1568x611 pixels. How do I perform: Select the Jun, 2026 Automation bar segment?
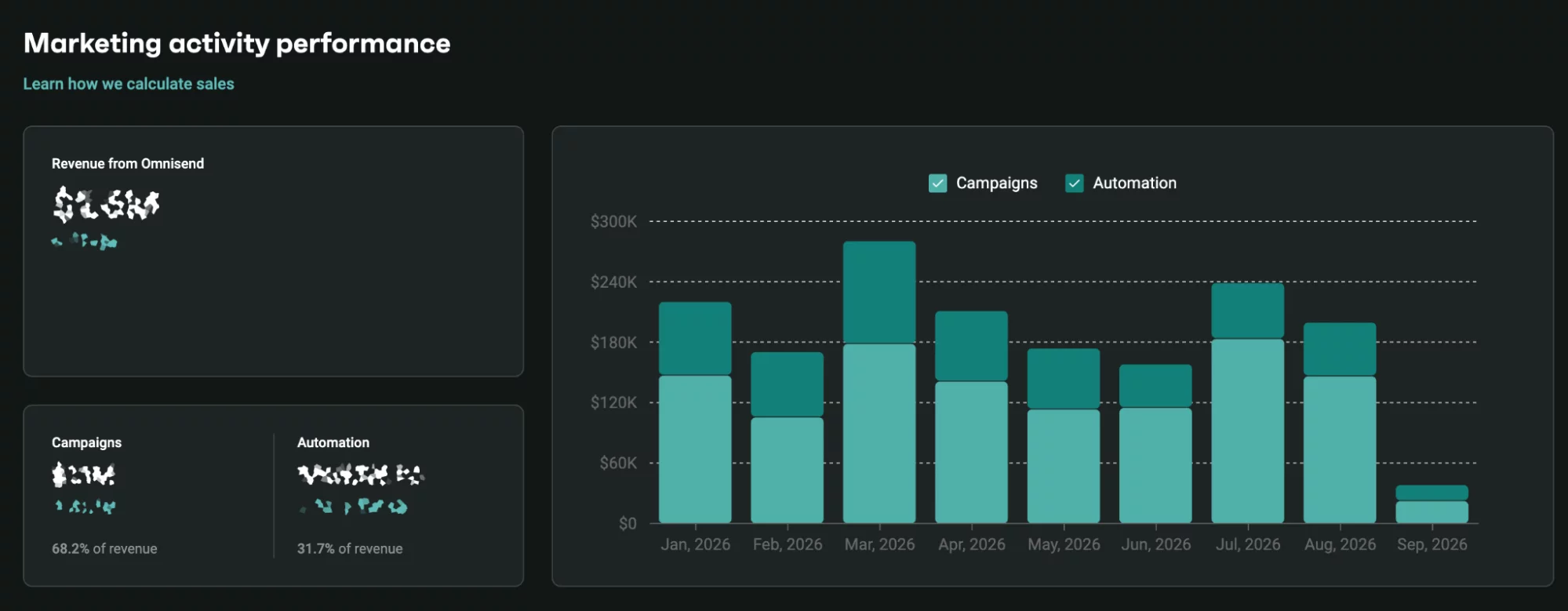point(1155,386)
